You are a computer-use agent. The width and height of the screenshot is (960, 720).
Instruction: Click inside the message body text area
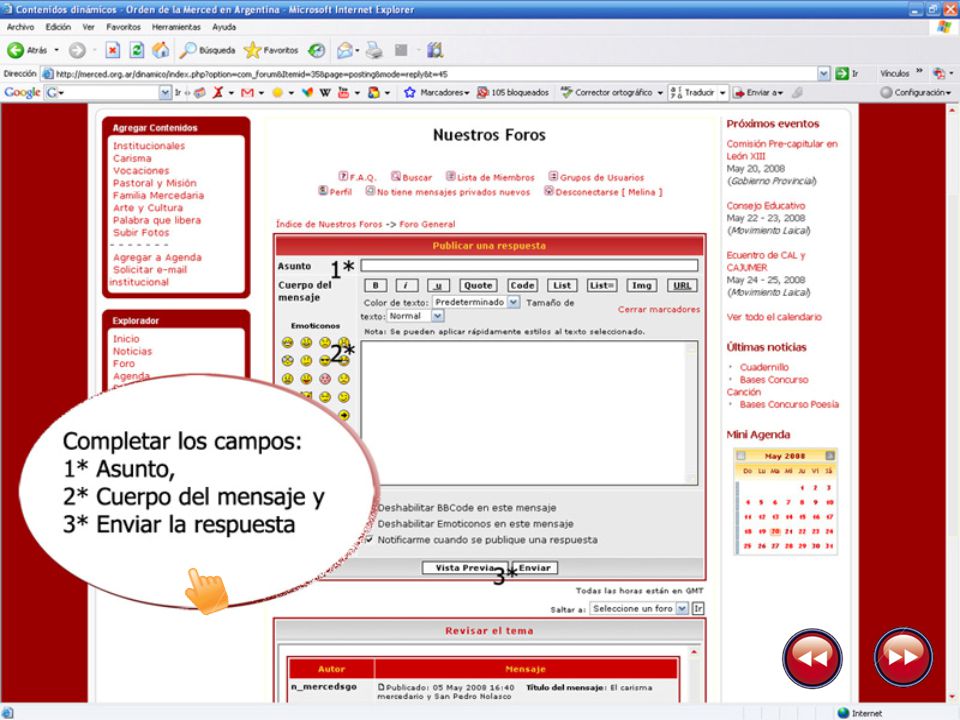tap(529, 413)
